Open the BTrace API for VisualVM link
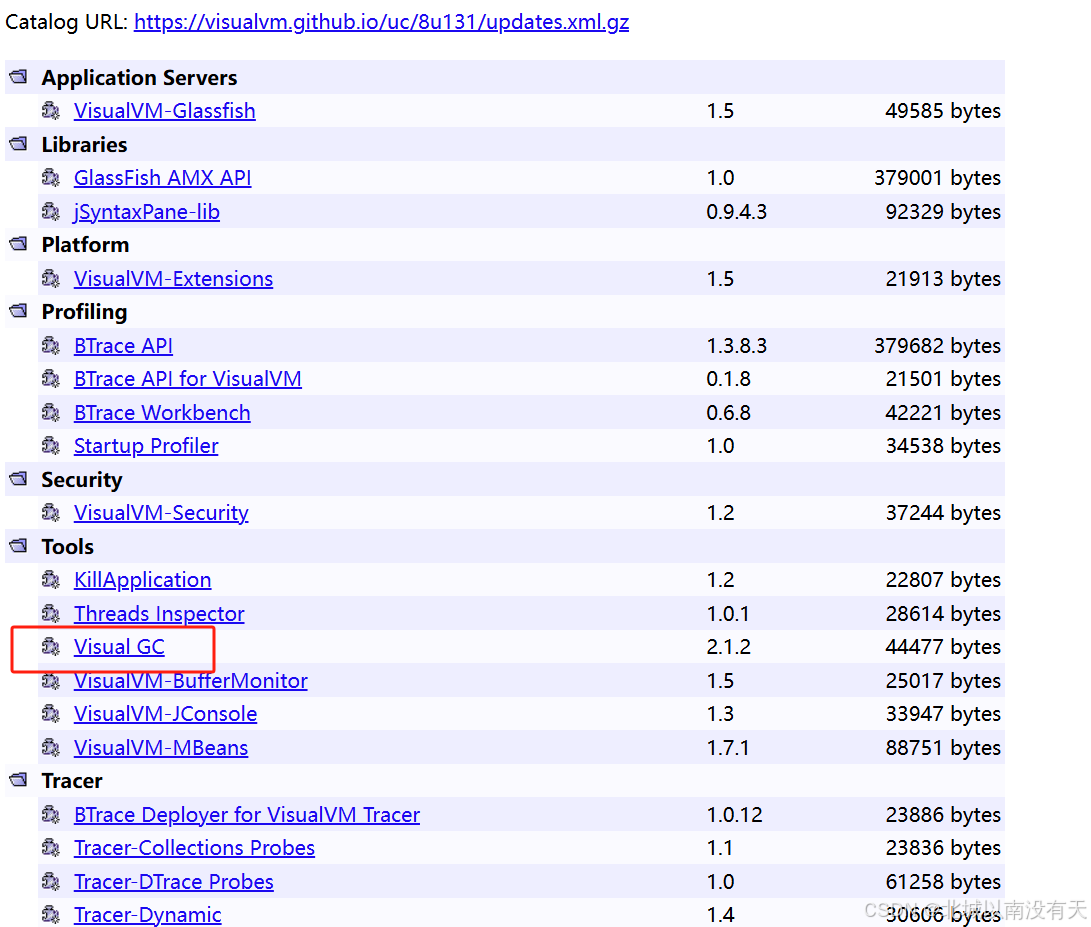Image resolution: width=1091 pixels, height=927 pixels. [x=188, y=379]
